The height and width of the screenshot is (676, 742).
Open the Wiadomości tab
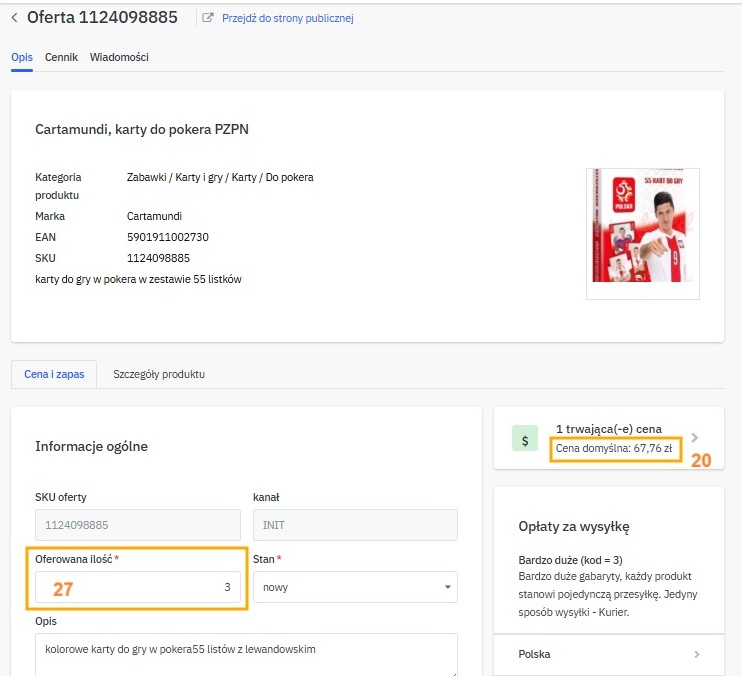[119, 58]
